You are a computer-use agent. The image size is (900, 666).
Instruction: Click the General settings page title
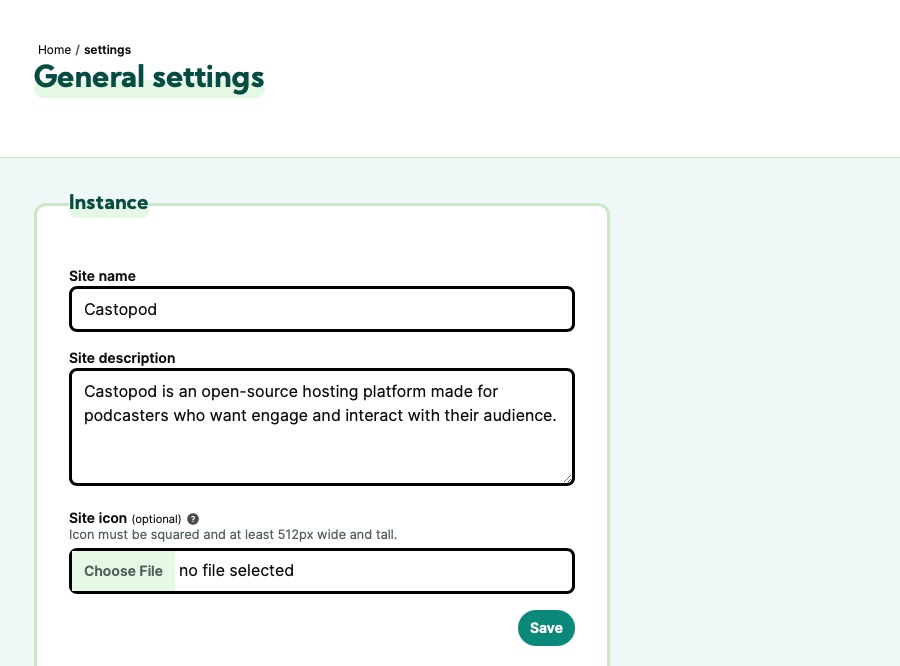(148, 77)
